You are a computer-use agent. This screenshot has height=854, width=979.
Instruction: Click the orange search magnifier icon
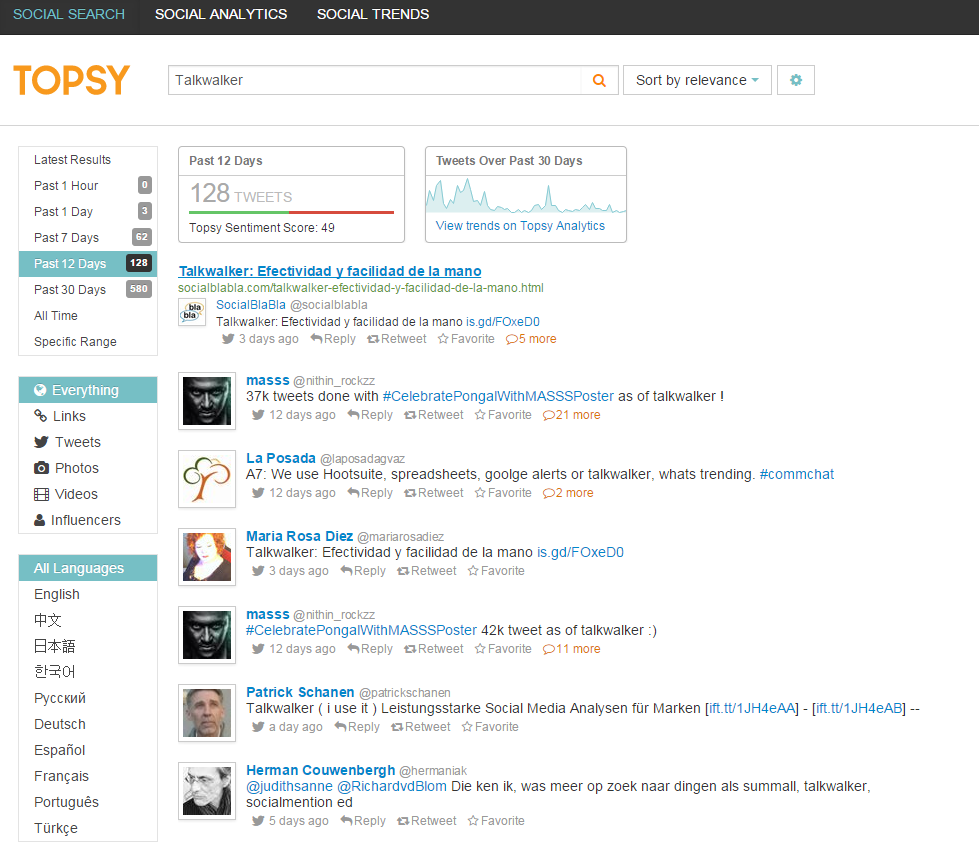coord(599,80)
